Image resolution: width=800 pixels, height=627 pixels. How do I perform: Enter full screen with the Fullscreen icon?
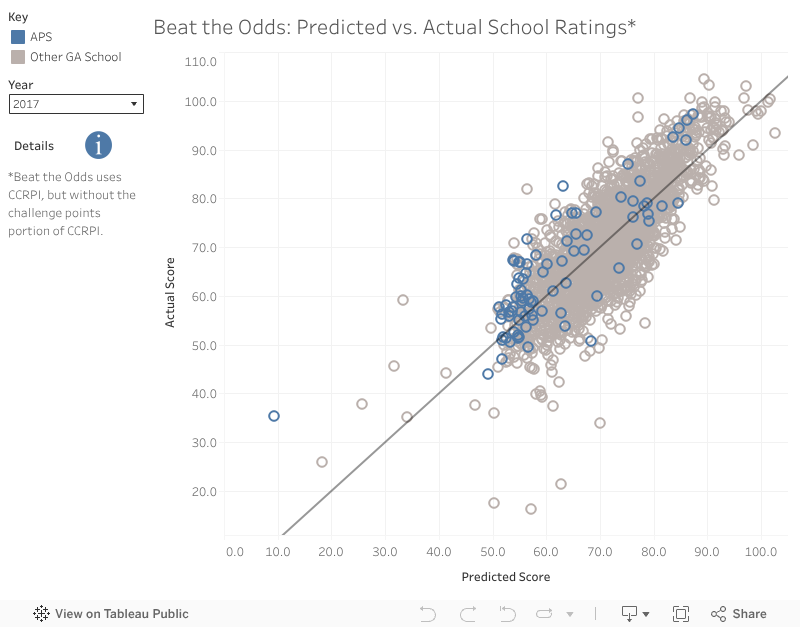pos(681,614)
